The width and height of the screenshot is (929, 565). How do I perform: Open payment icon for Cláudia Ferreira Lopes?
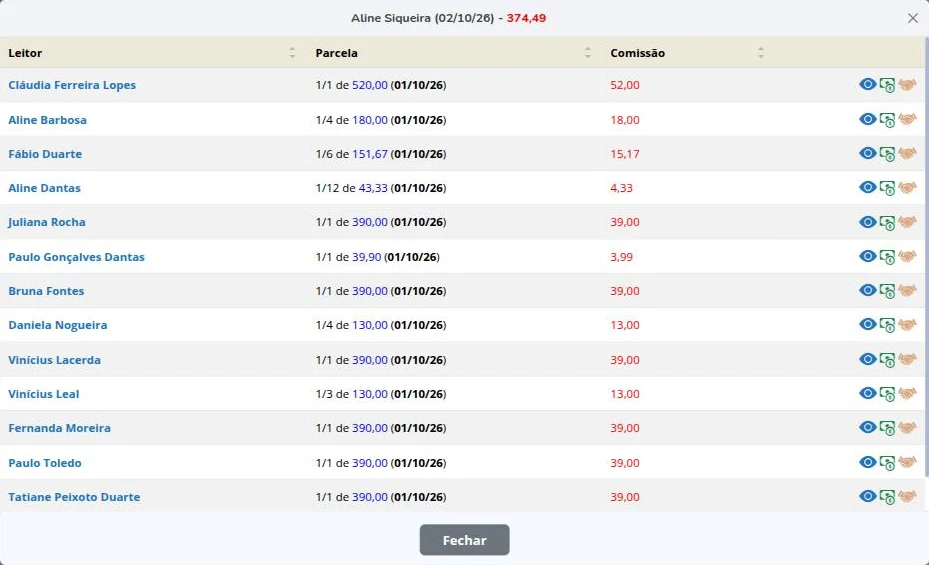pyautogui.click(x=887, y=85)
